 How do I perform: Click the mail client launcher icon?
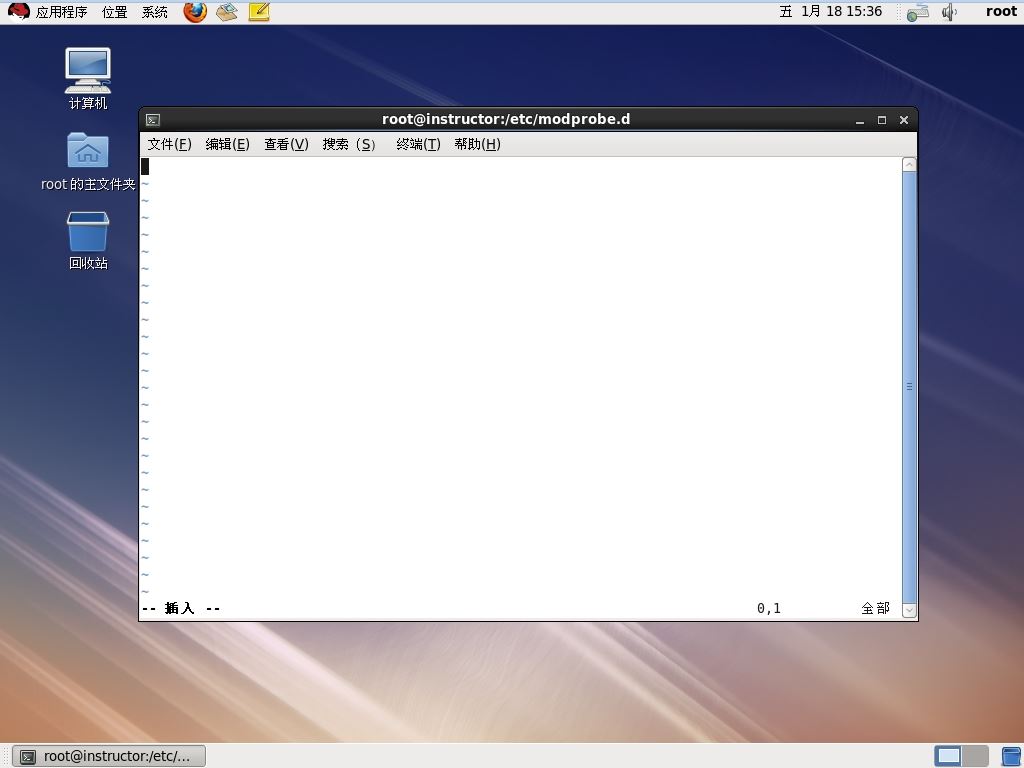point(227,12)
